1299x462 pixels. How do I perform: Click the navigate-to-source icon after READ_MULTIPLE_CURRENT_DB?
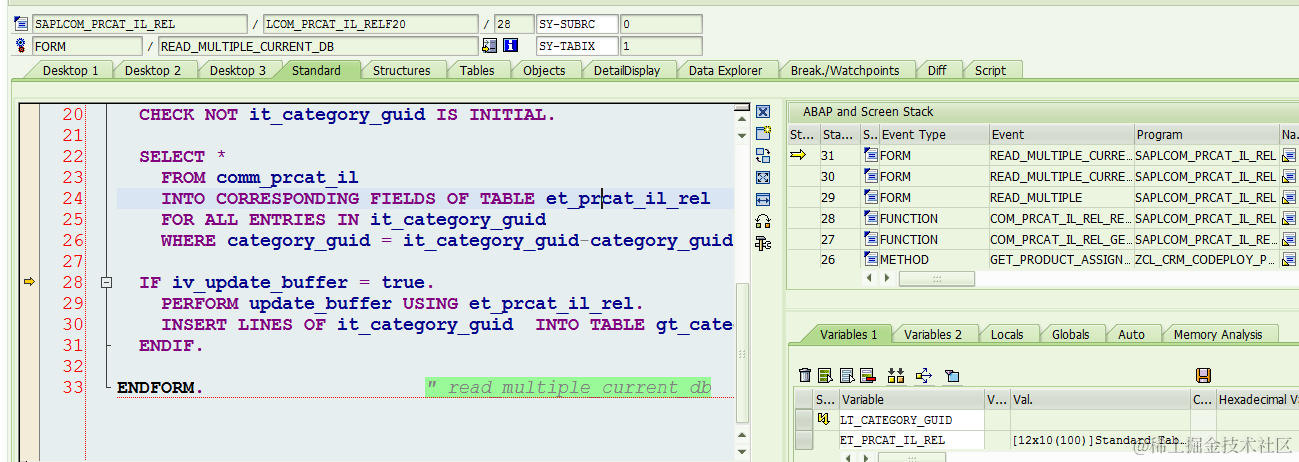click(489, 46)
